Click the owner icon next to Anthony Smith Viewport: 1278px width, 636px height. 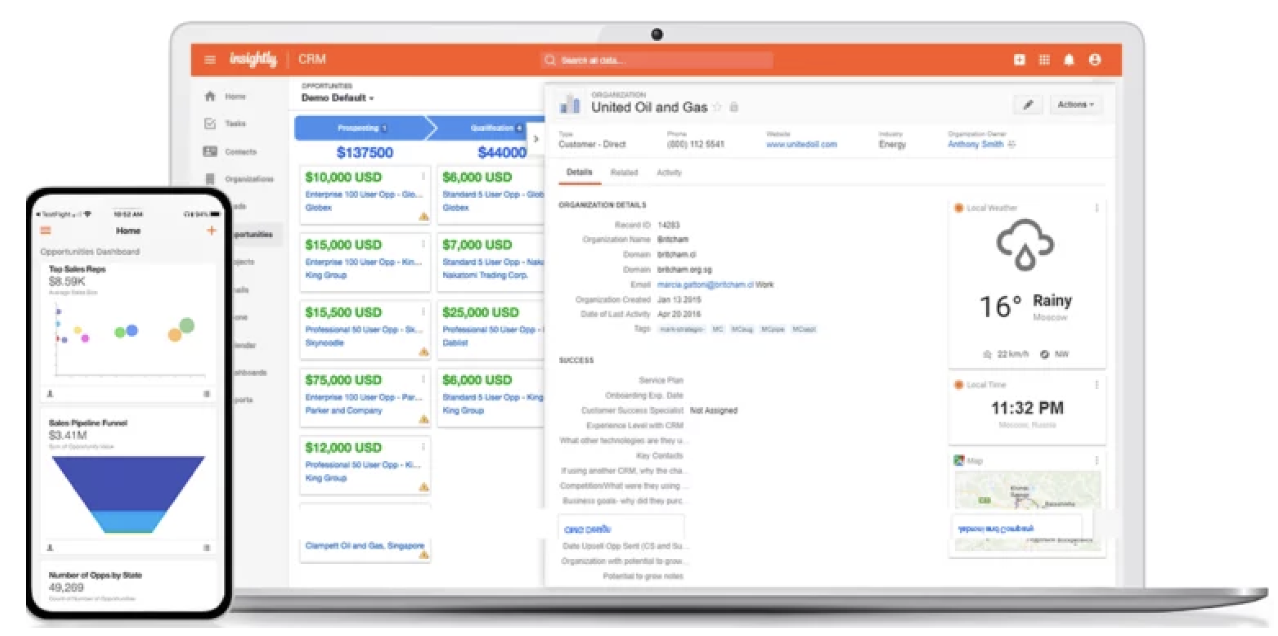point(1011,144)
